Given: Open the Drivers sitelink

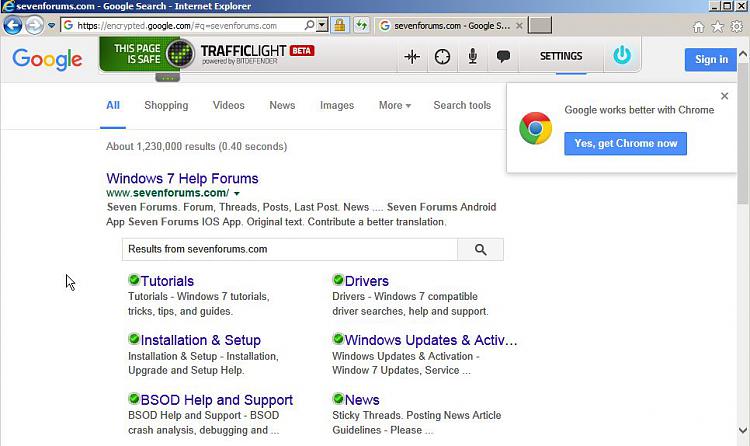Looking at the screenshot, I should (x=367, y=281).
